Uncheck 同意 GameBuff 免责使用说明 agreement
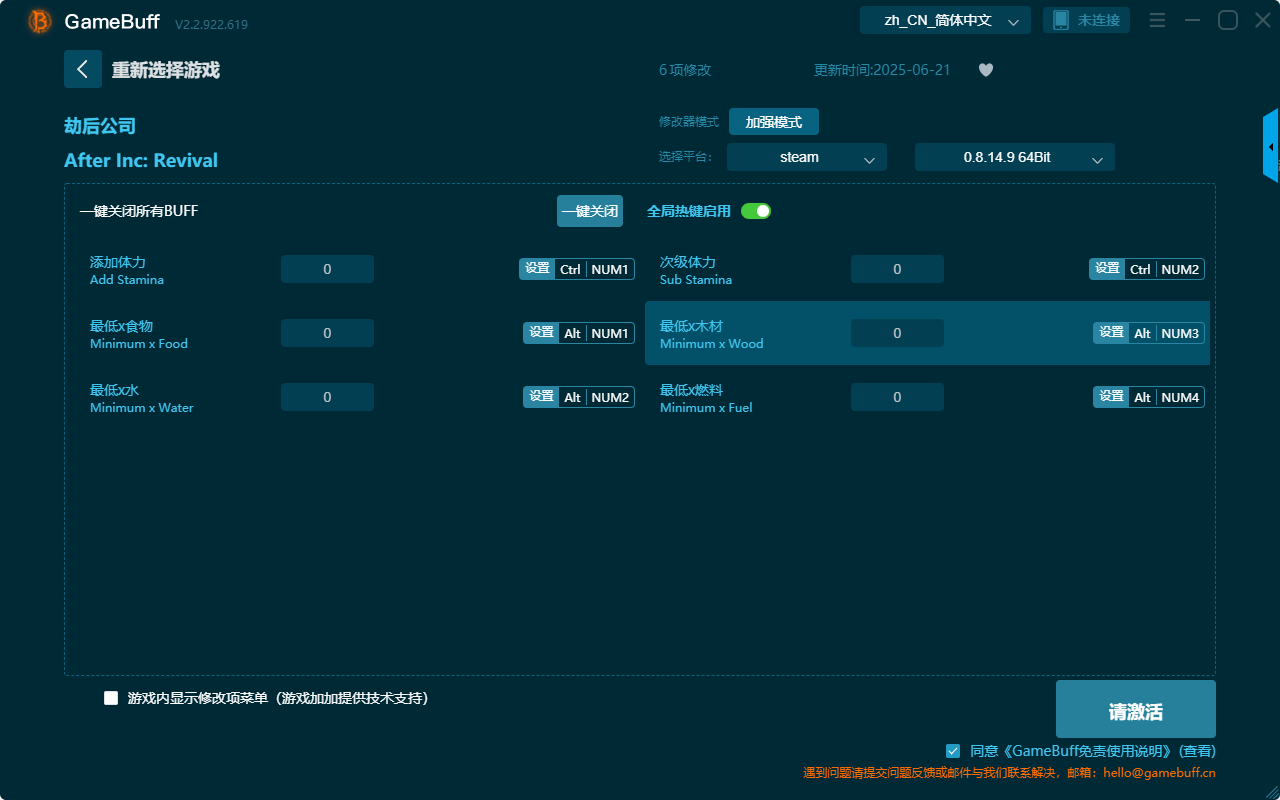This screenshot has height=800, width=1280. pos(952,751)
